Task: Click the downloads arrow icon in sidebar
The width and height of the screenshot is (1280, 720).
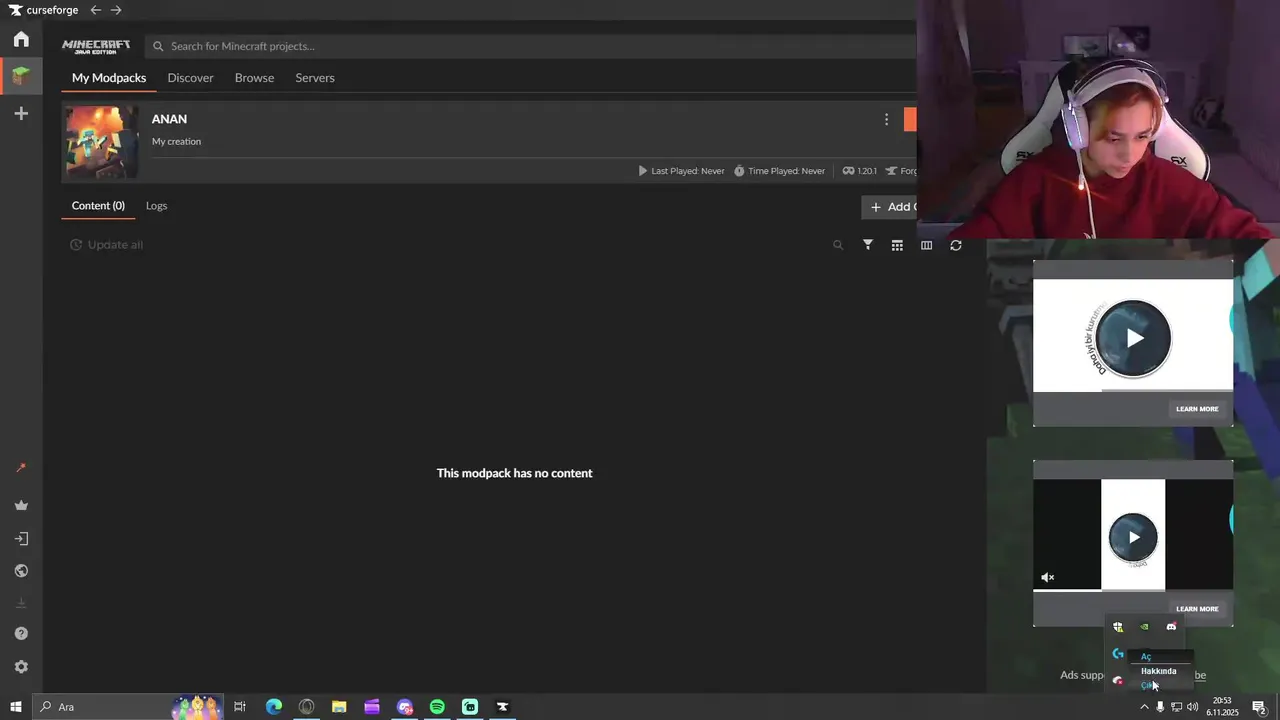Action: click(x=21, y=603)
